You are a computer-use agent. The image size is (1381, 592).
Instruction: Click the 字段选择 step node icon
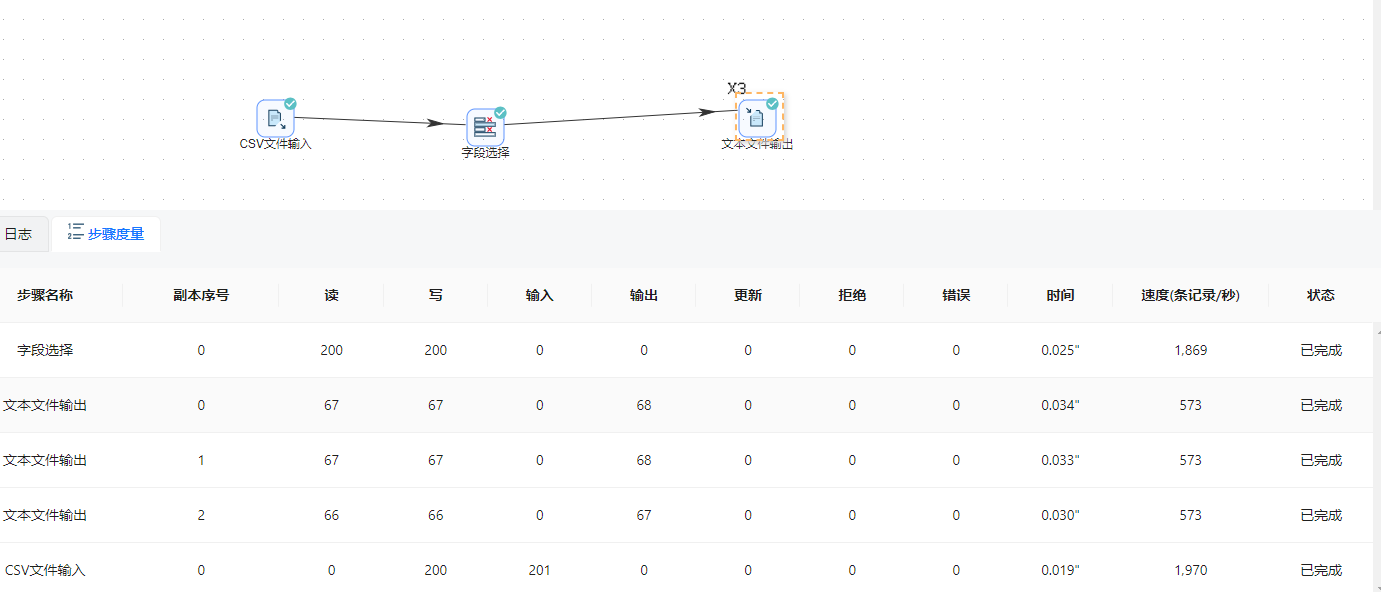(x=484, y=128)
